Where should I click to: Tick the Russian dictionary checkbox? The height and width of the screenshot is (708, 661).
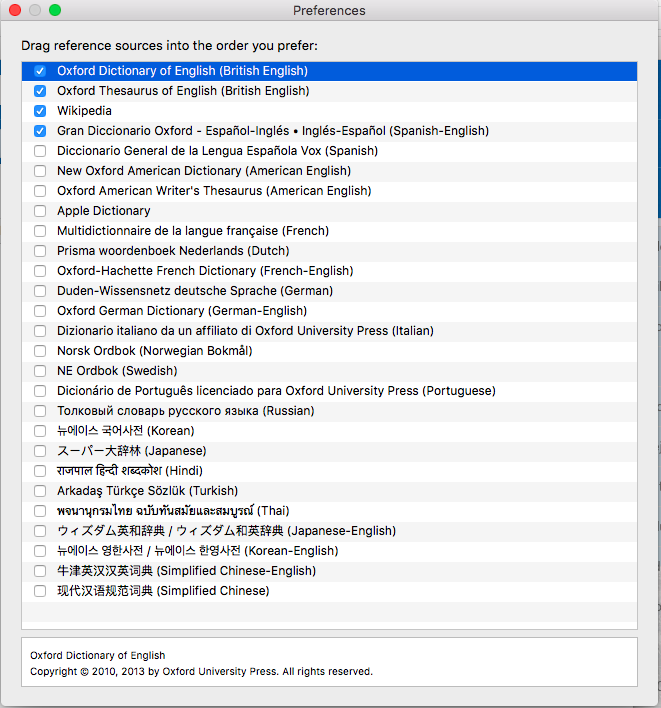[40, 411]
